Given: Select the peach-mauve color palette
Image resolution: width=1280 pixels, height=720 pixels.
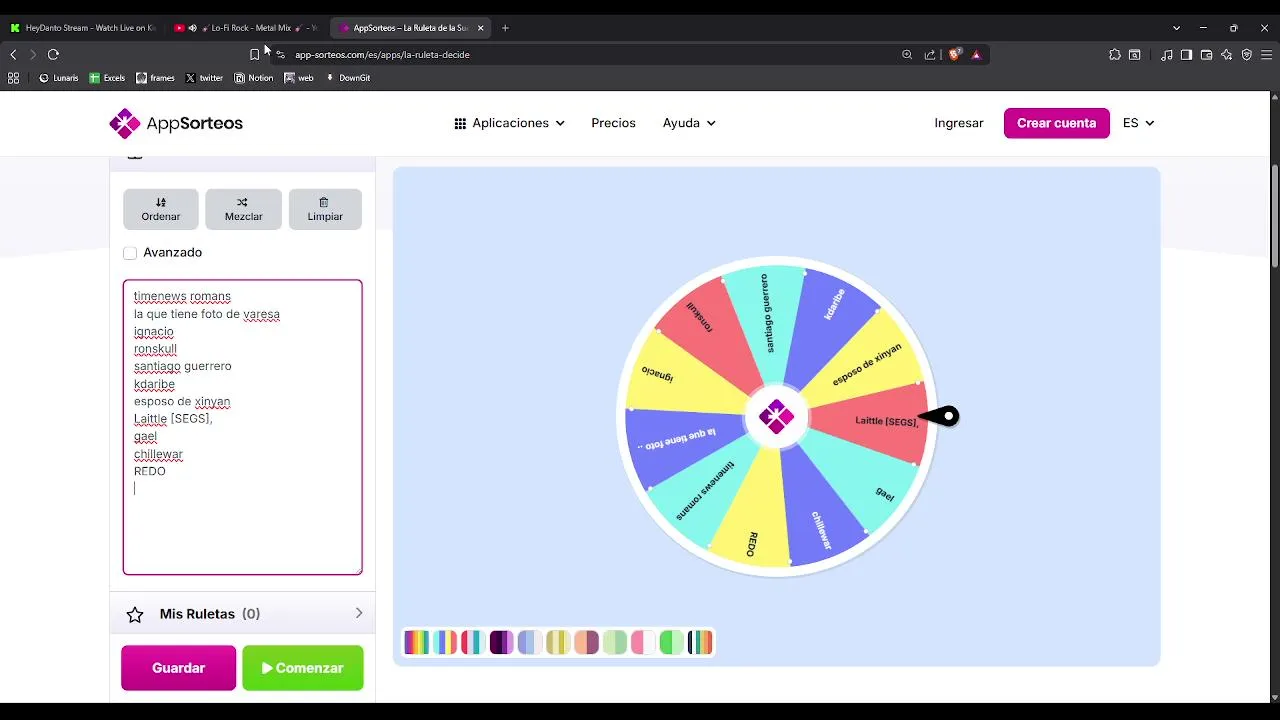Looking at the screenshot, I should pyautogui.click(x=587, y=642).
